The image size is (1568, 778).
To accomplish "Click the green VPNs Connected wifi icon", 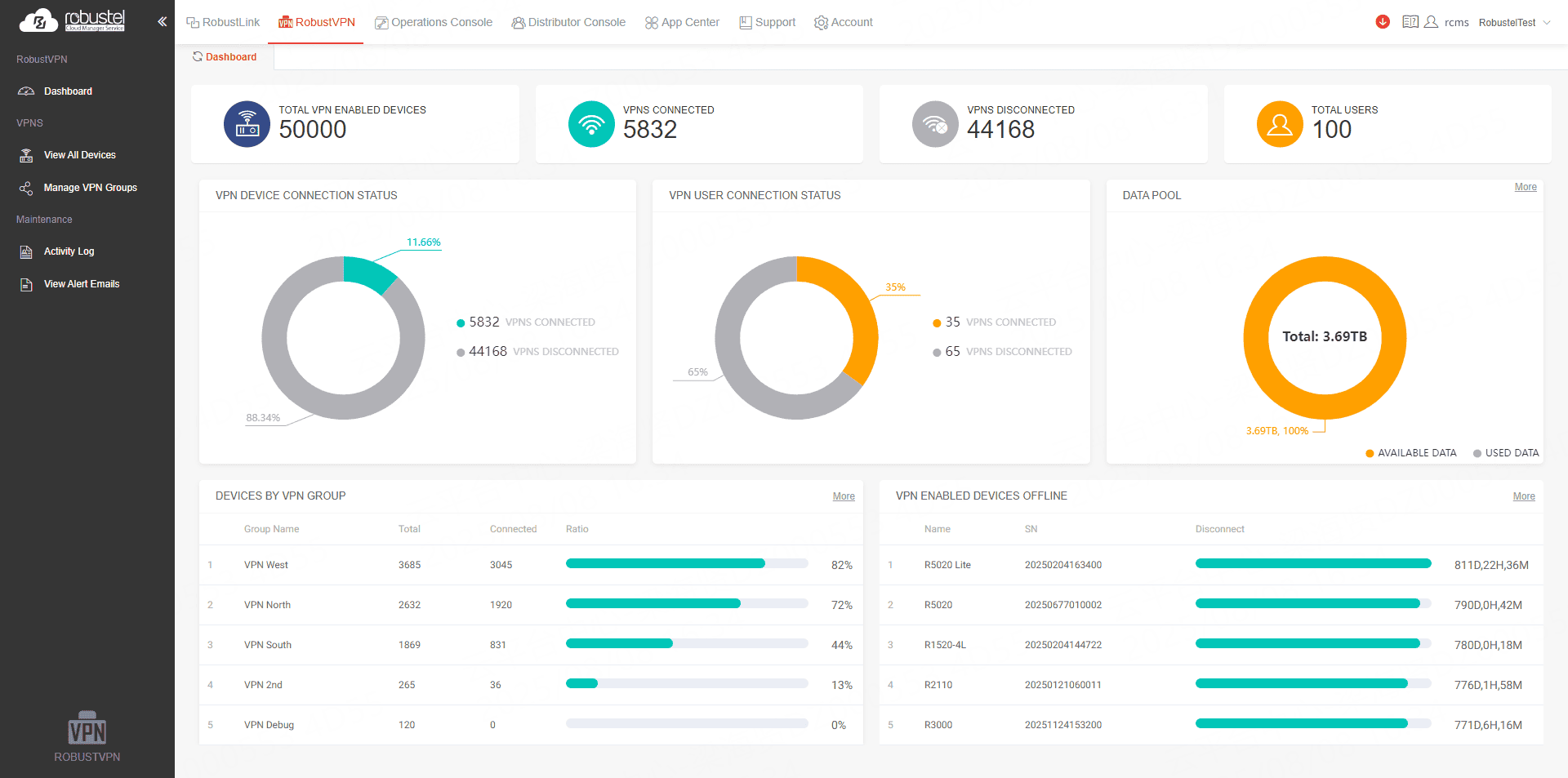I will [x=591, y=124].
